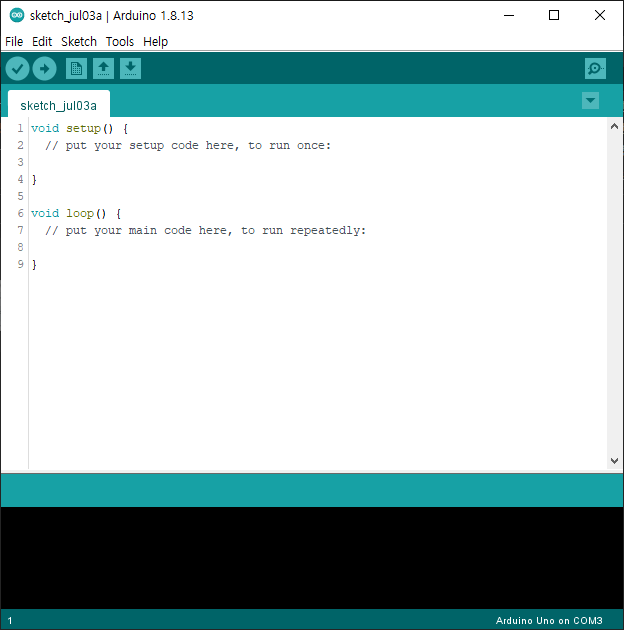The image size is (624, 630).
Task: Click the line number indicator in status bar
Action: point(10,621)
